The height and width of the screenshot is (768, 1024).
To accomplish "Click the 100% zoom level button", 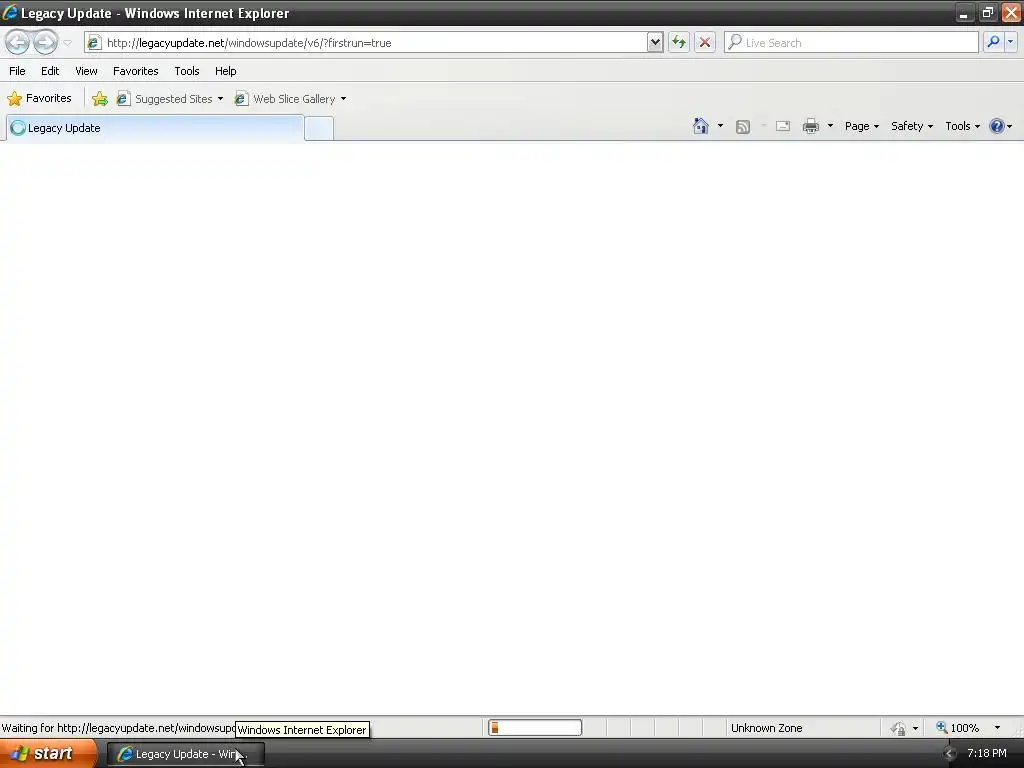I will (x=958, y=728).
